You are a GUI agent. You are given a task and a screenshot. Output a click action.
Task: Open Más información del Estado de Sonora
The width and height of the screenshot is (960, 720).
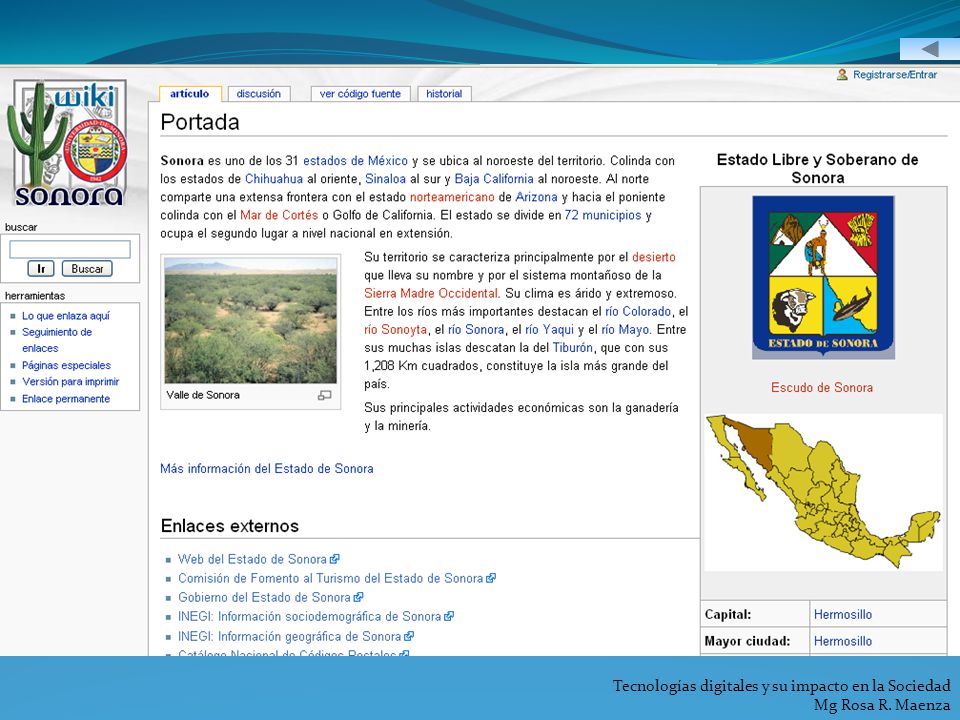(266, 469)
